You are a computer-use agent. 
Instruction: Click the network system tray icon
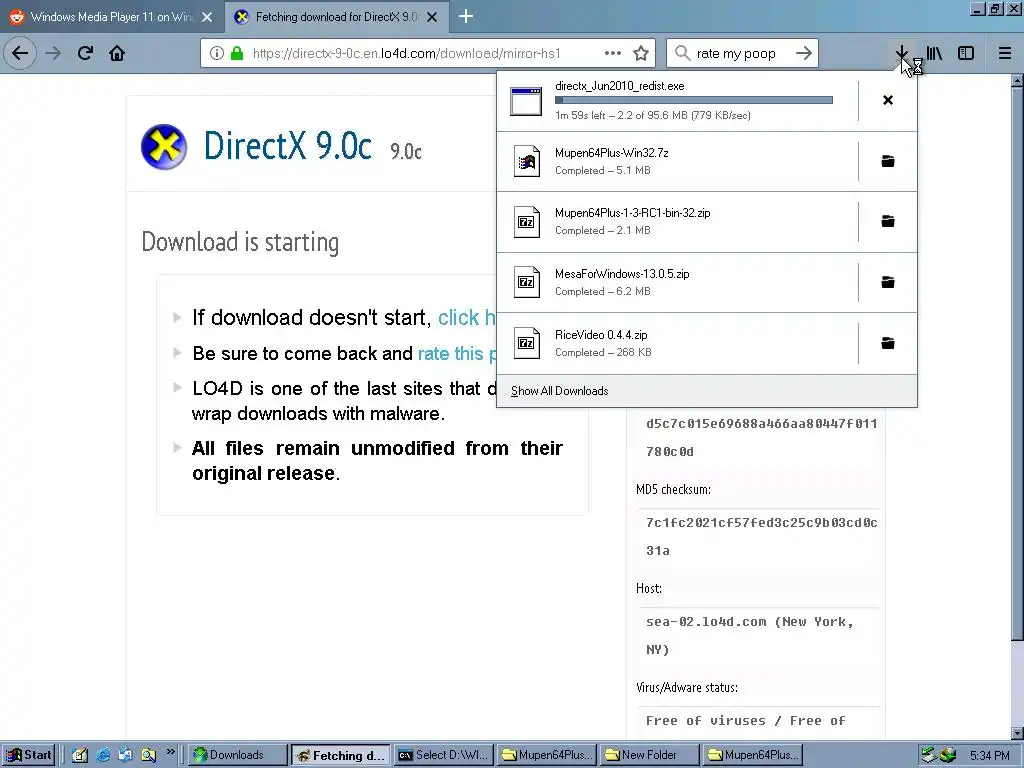(x=929, y=756)
